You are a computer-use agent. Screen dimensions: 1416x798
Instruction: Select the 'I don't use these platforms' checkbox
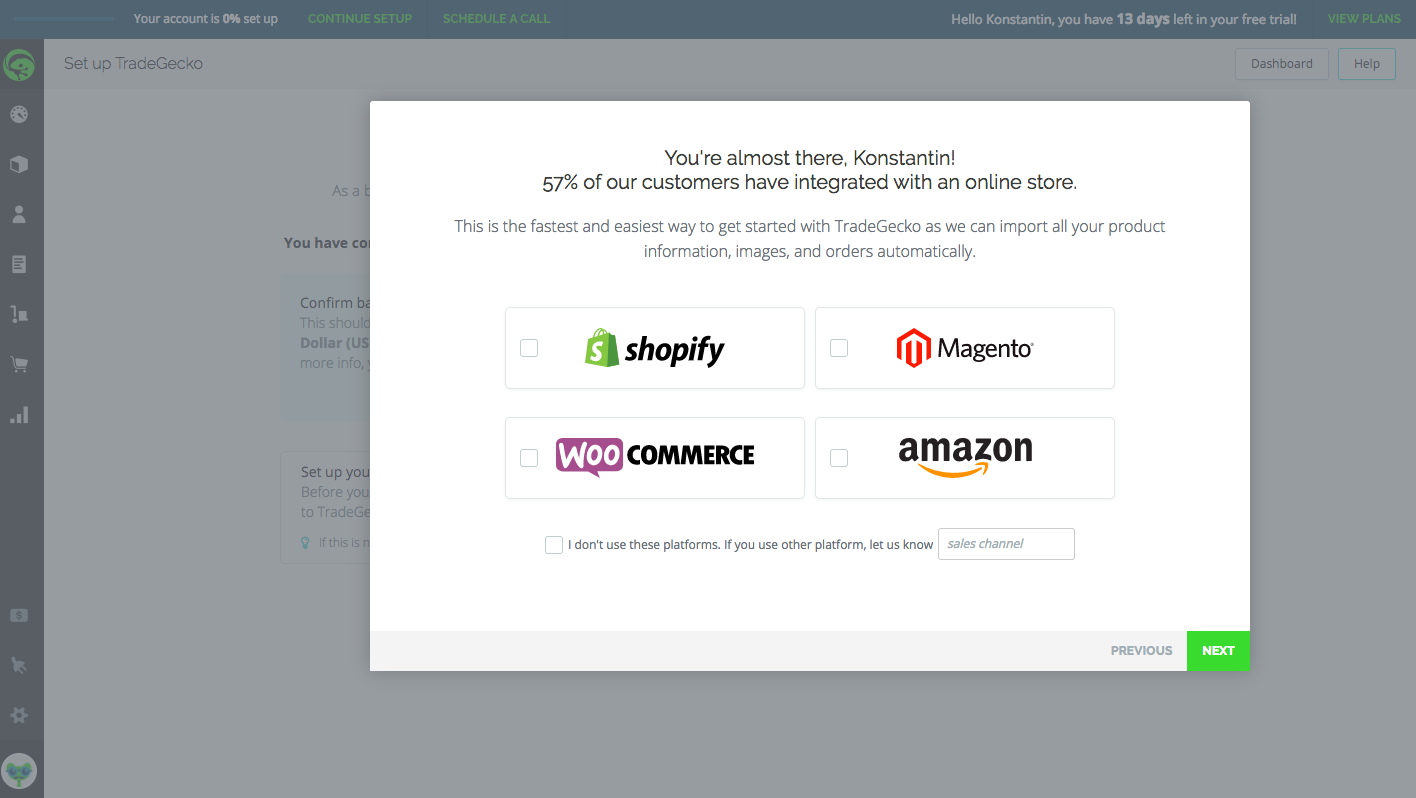tap(553, 544)
